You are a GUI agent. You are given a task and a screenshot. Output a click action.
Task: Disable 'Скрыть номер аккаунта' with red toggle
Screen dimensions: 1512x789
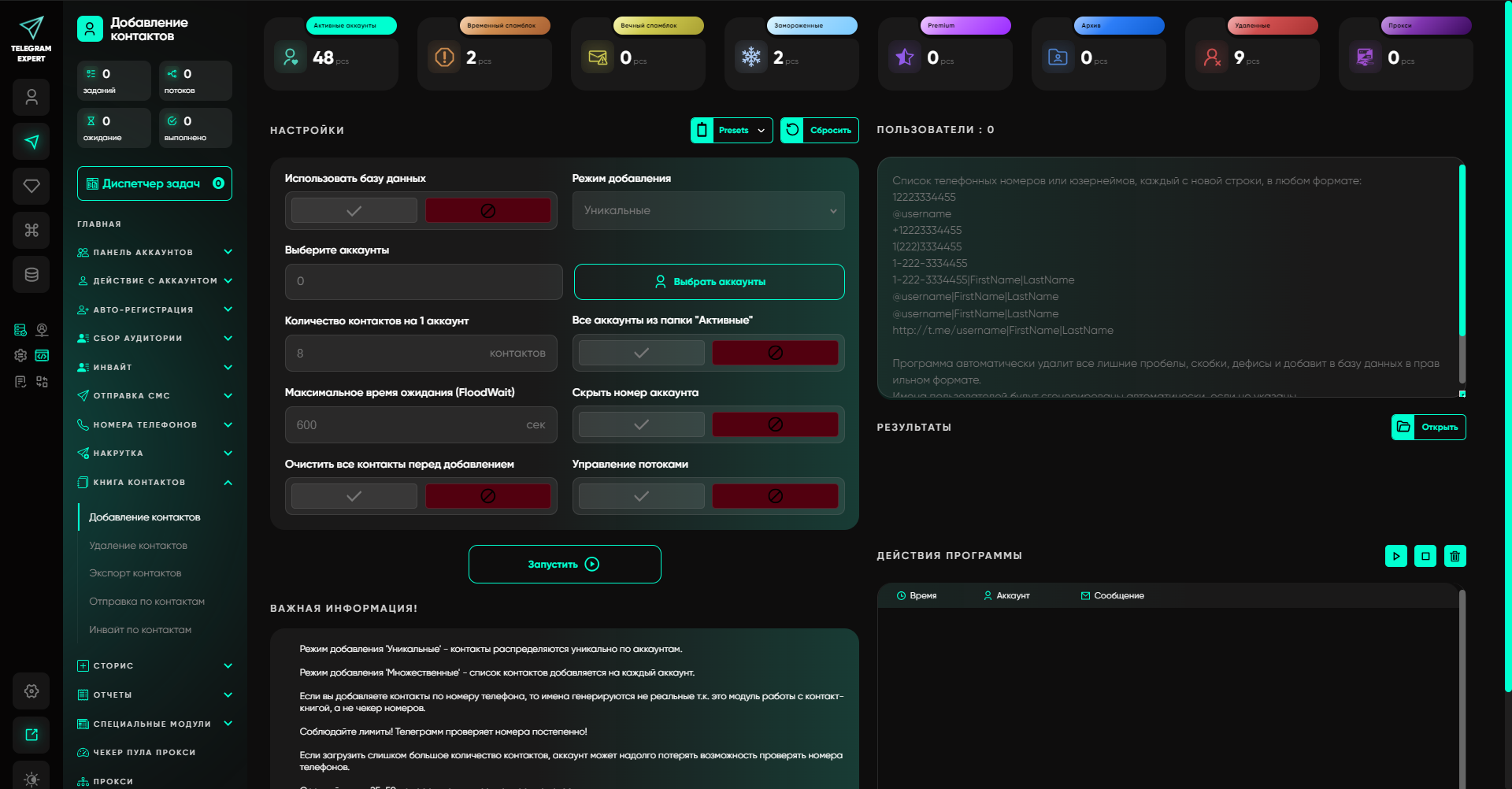(x=775, y=424)
